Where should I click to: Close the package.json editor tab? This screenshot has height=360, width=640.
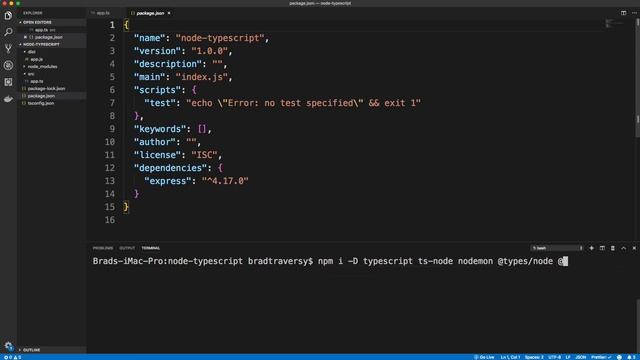coord(169,13)
